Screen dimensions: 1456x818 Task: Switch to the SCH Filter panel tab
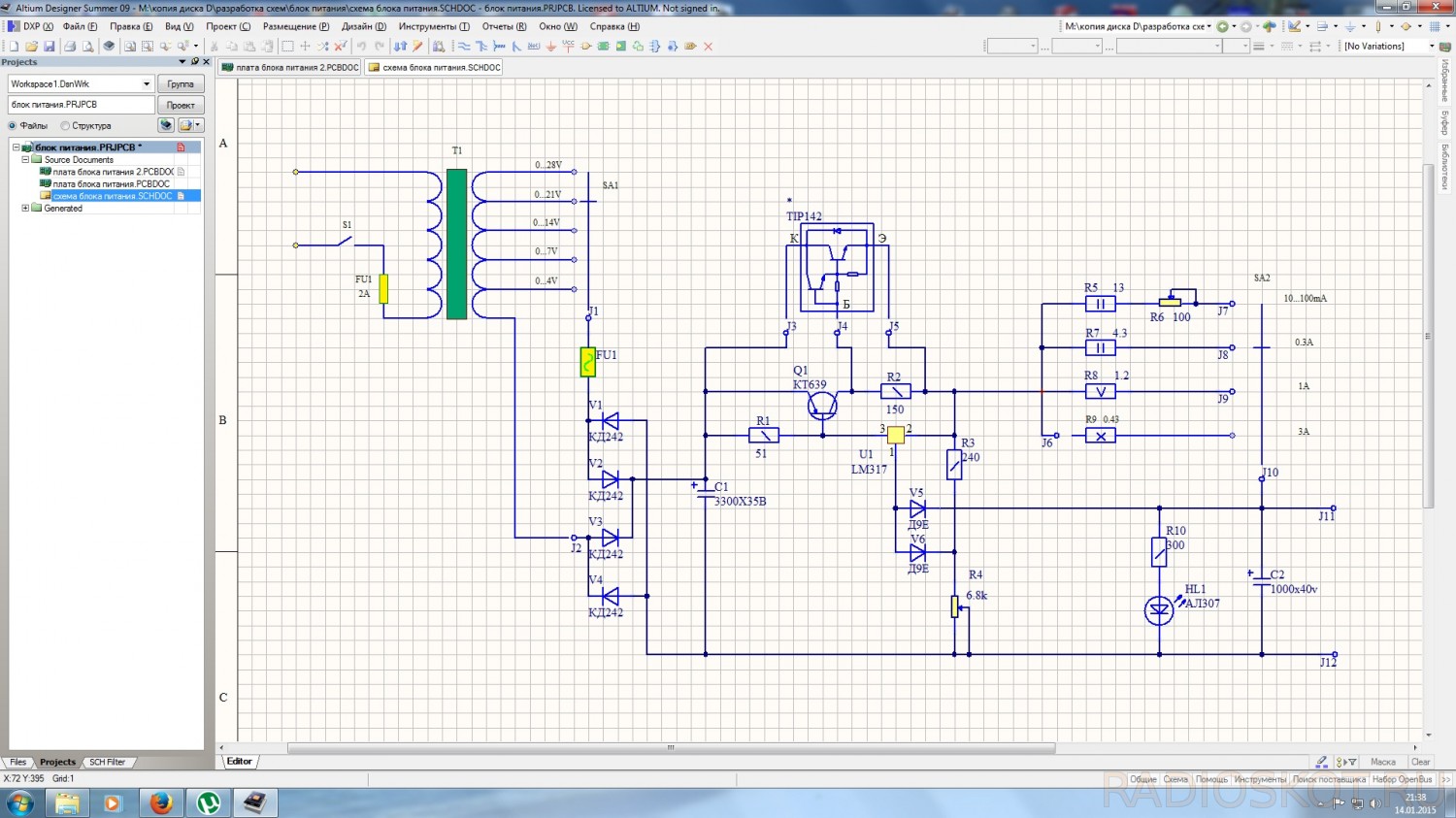107,762
